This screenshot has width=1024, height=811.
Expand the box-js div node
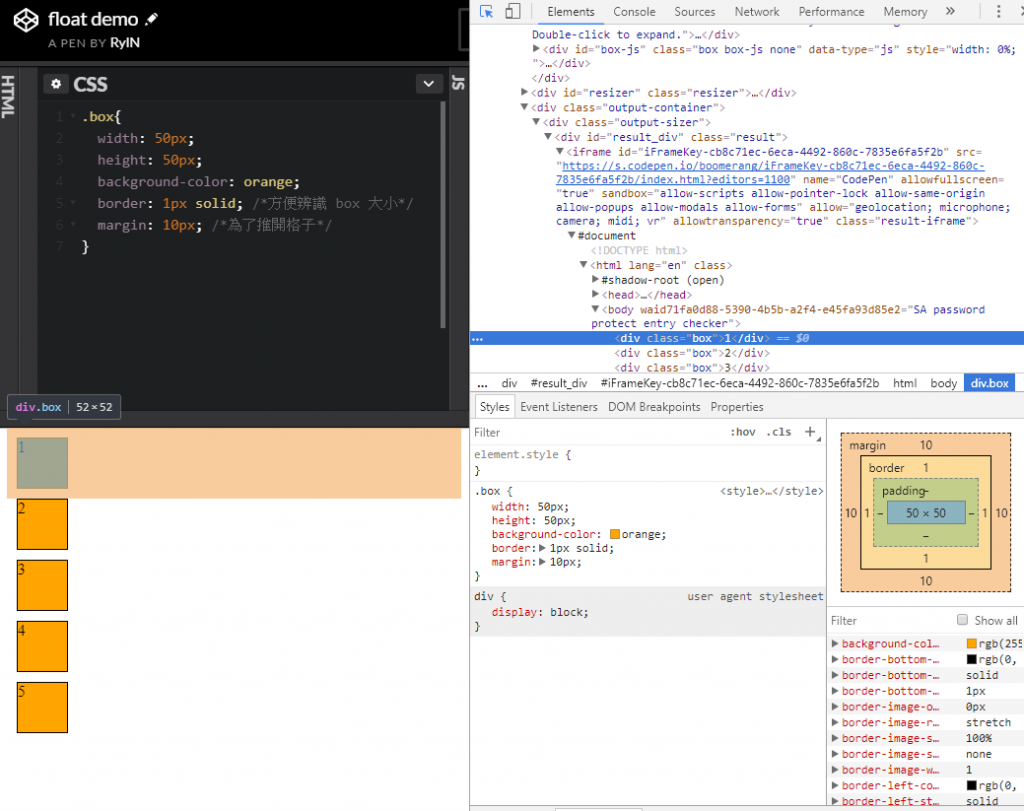536,49
